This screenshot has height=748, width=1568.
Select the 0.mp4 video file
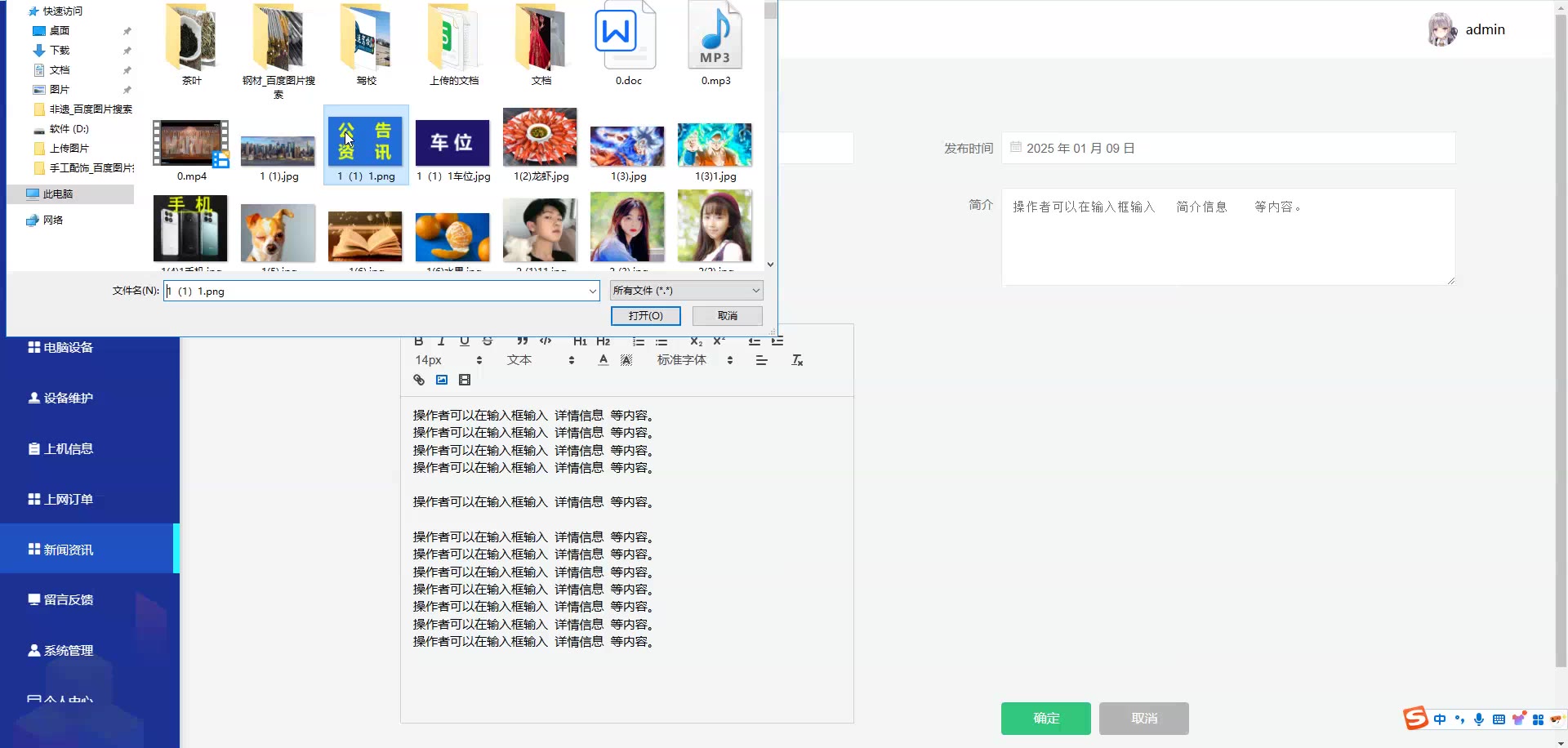pos(191,150)
